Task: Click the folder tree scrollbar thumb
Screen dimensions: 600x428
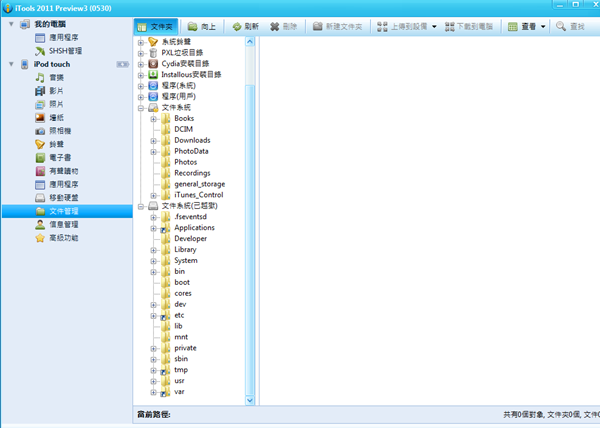Action: 250,239
